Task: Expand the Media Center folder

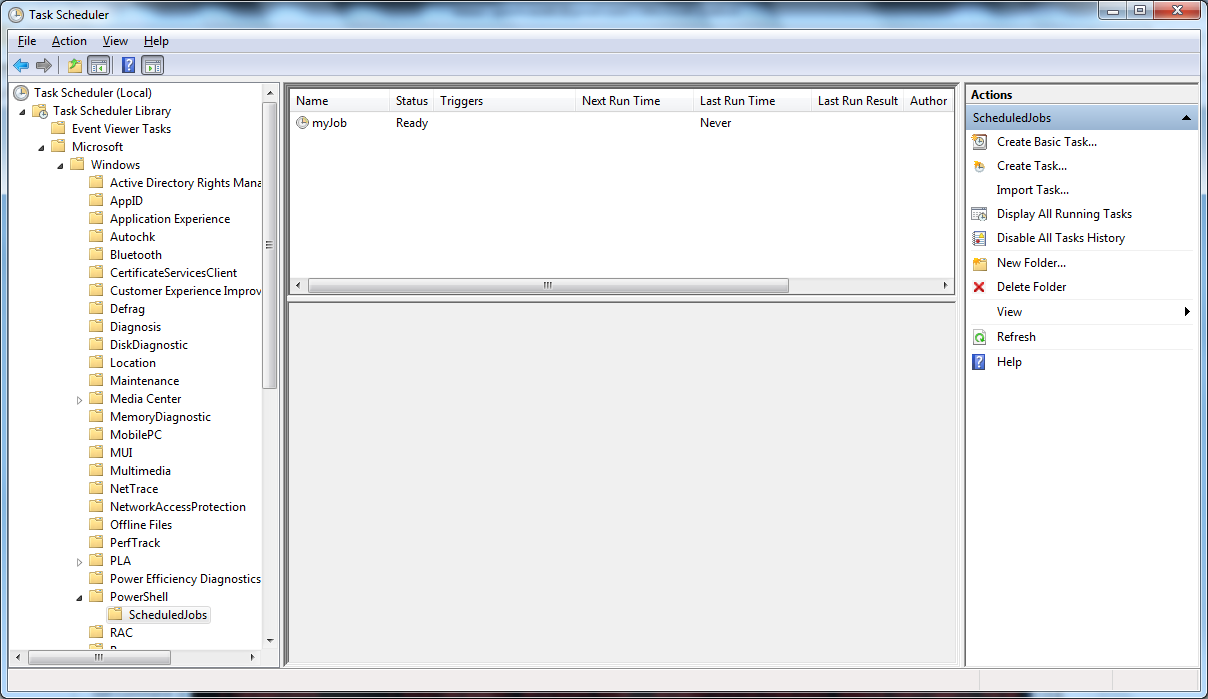Action: [80, 399]
